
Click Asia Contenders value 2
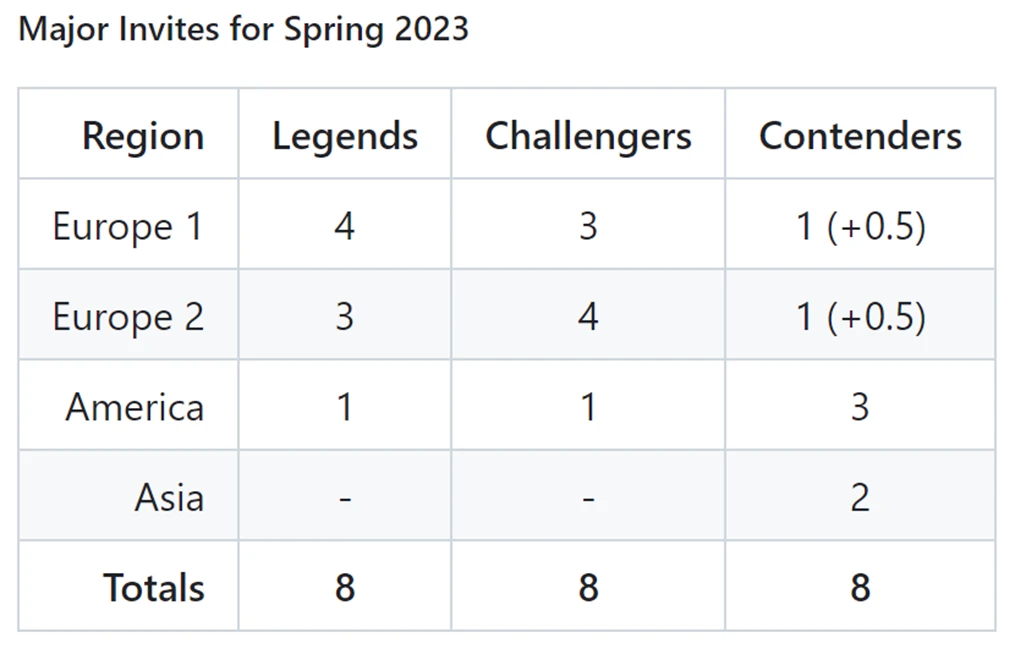[x=860, y=498]
